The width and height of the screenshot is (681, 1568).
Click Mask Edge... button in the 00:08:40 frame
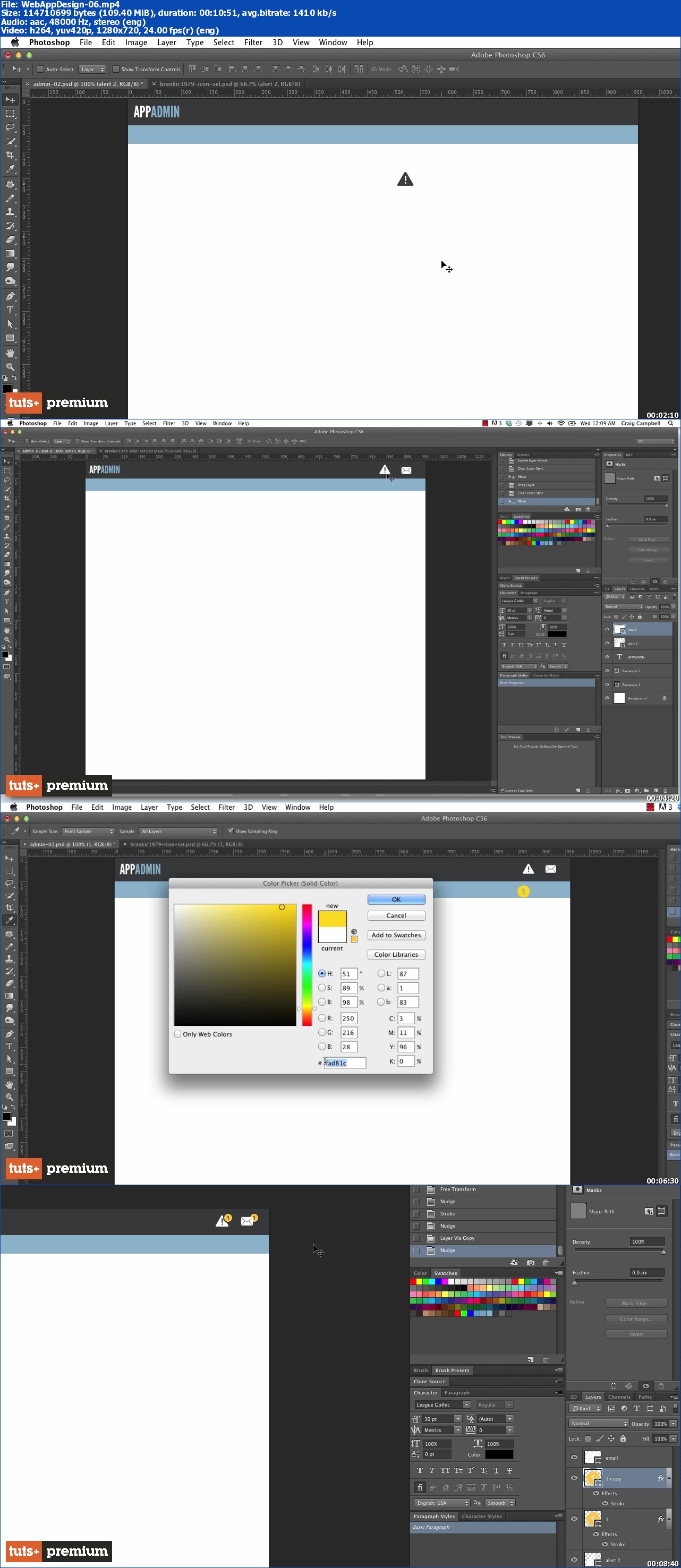(636, 1303)
